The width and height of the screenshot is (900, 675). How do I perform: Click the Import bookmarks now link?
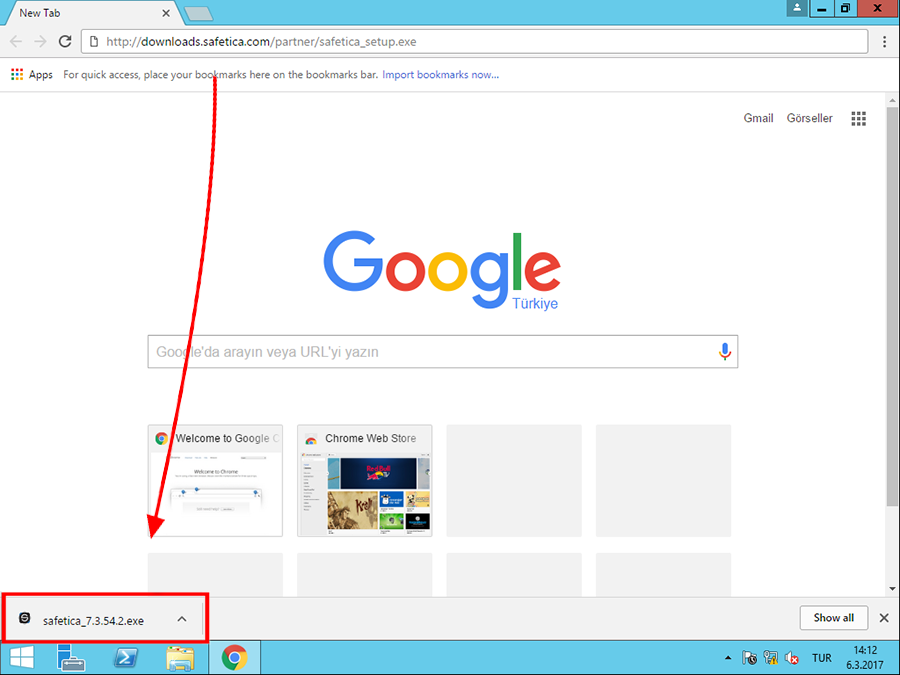coord(440,75)
